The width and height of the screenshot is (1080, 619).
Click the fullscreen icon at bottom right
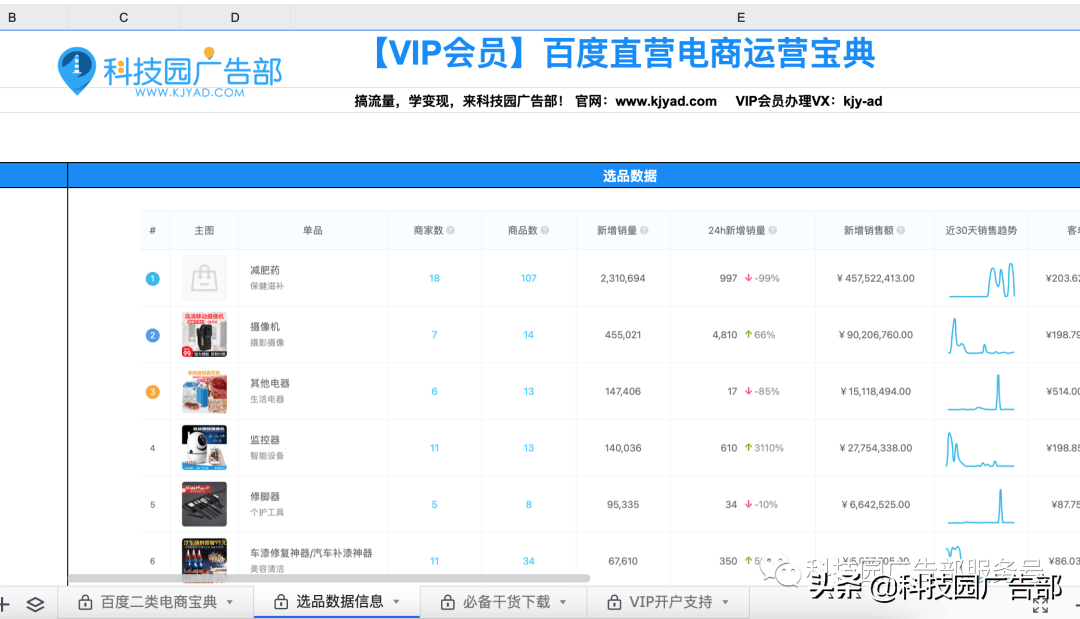click(1040, 603)
